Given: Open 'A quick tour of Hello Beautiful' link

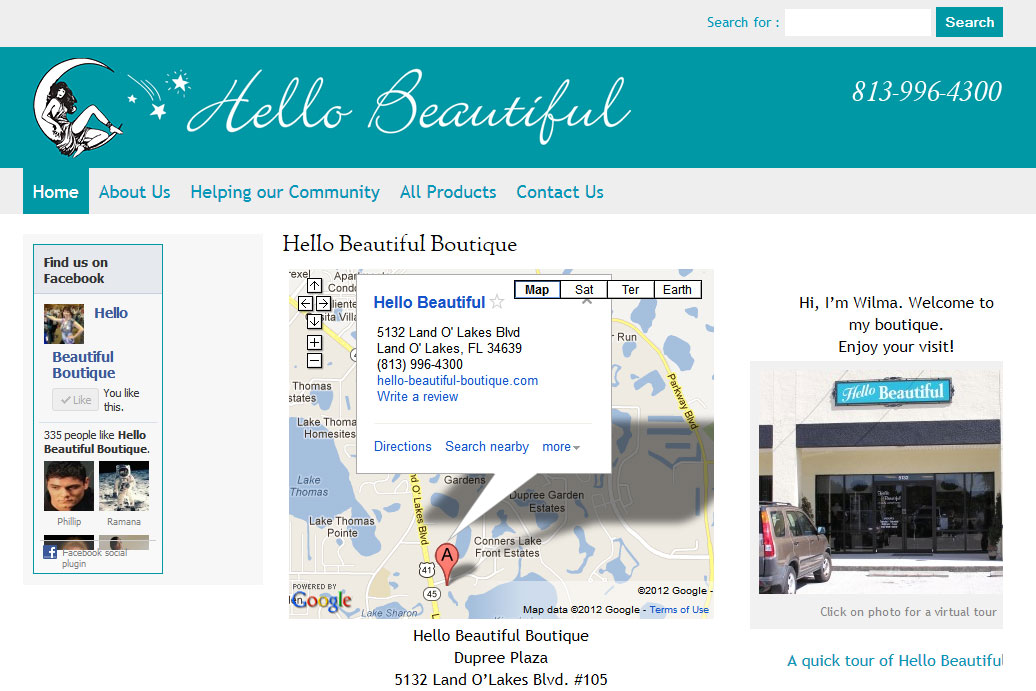Looking at the screenshot, I should pyautogui.click(x=895, y=661).
